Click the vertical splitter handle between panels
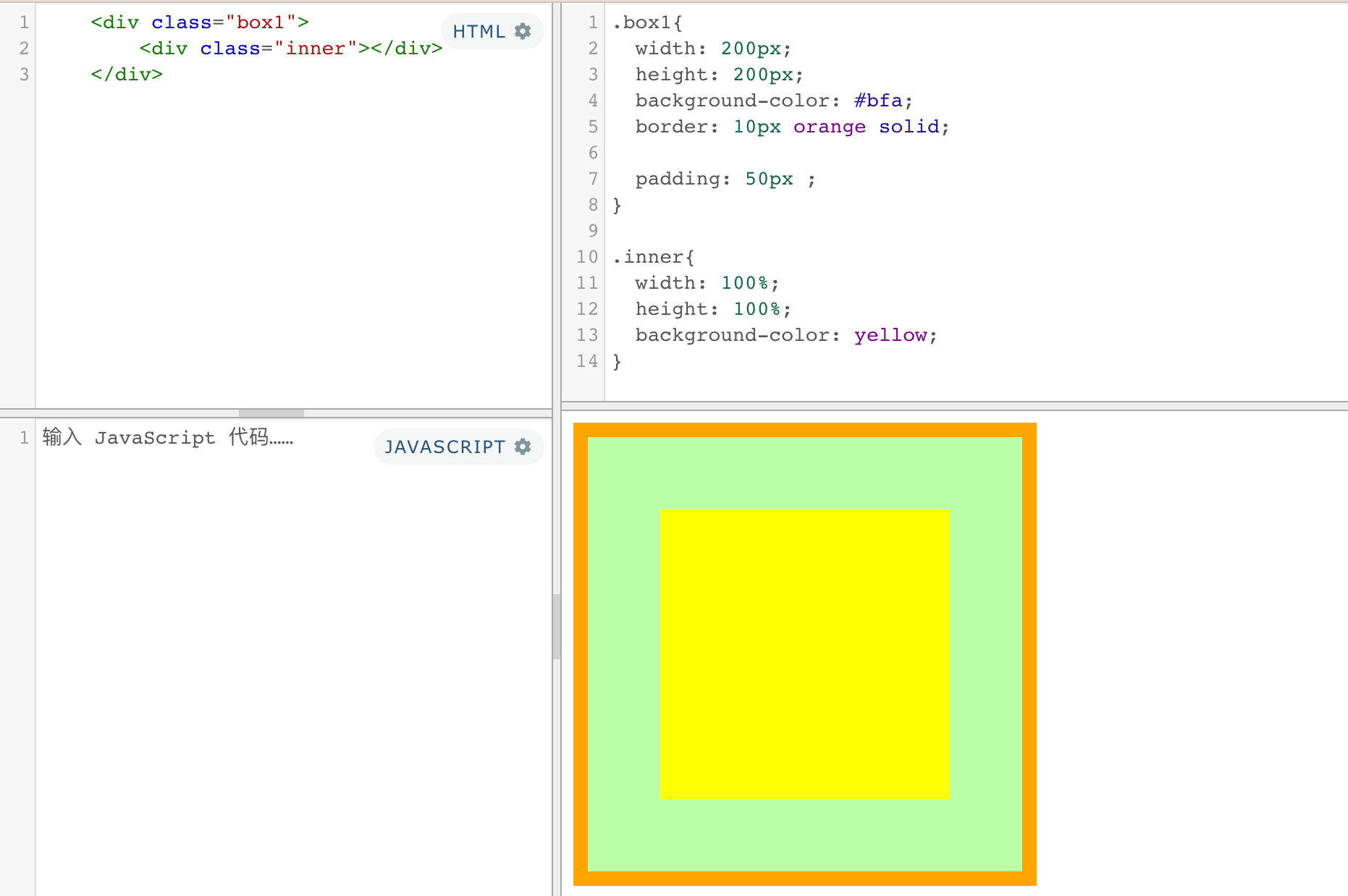 click(x=557, y=627)
